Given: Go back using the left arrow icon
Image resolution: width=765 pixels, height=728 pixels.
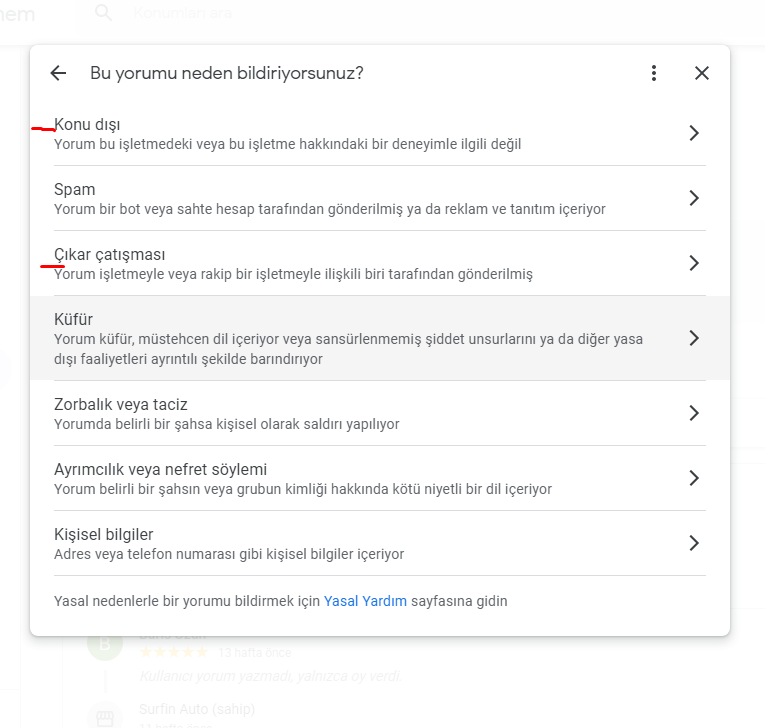Looking at the screenshot, I should pyautogui.click(x=58, y=73).
